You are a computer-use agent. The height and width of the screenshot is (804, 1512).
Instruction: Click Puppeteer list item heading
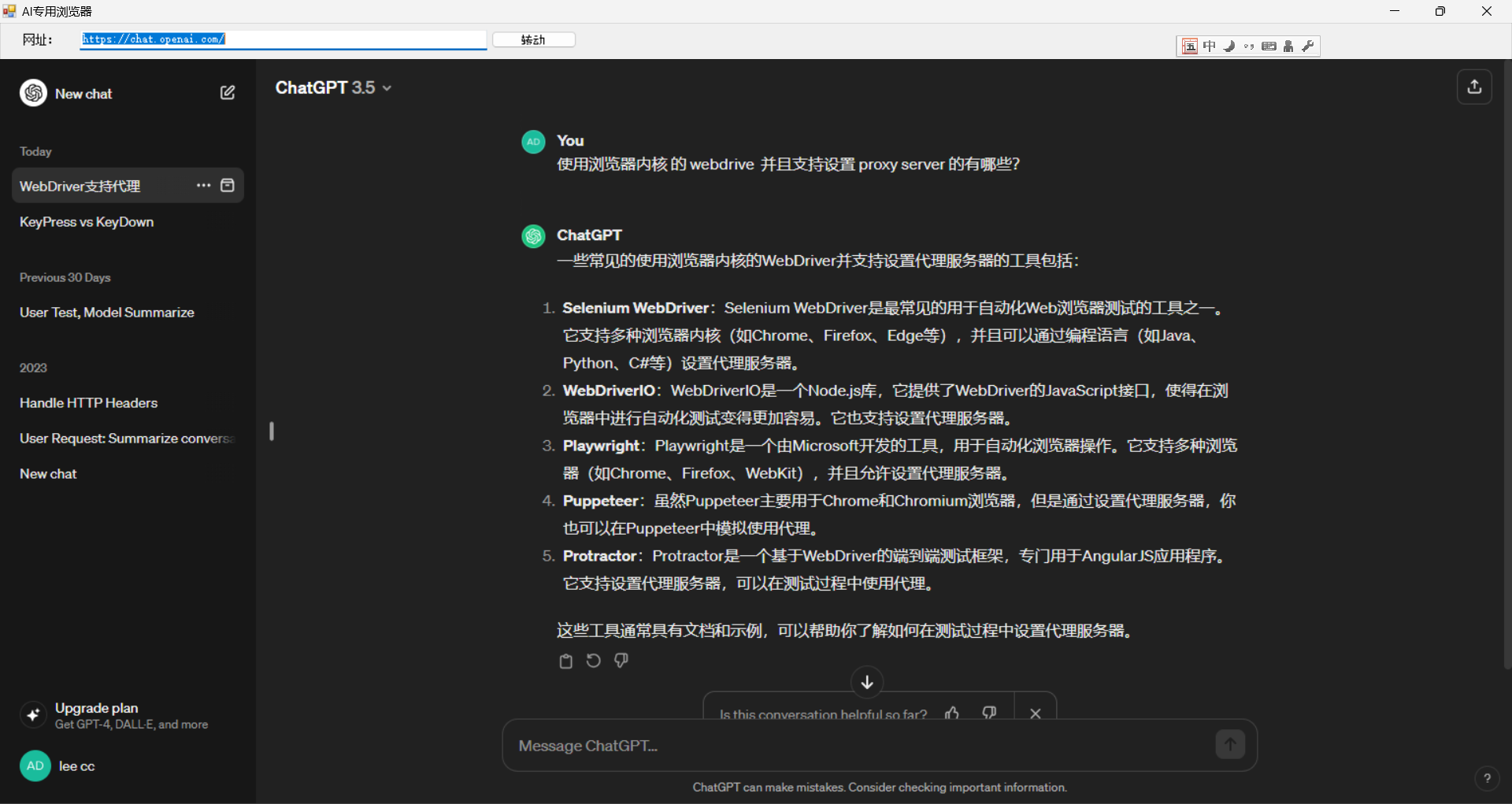point(600,501)
